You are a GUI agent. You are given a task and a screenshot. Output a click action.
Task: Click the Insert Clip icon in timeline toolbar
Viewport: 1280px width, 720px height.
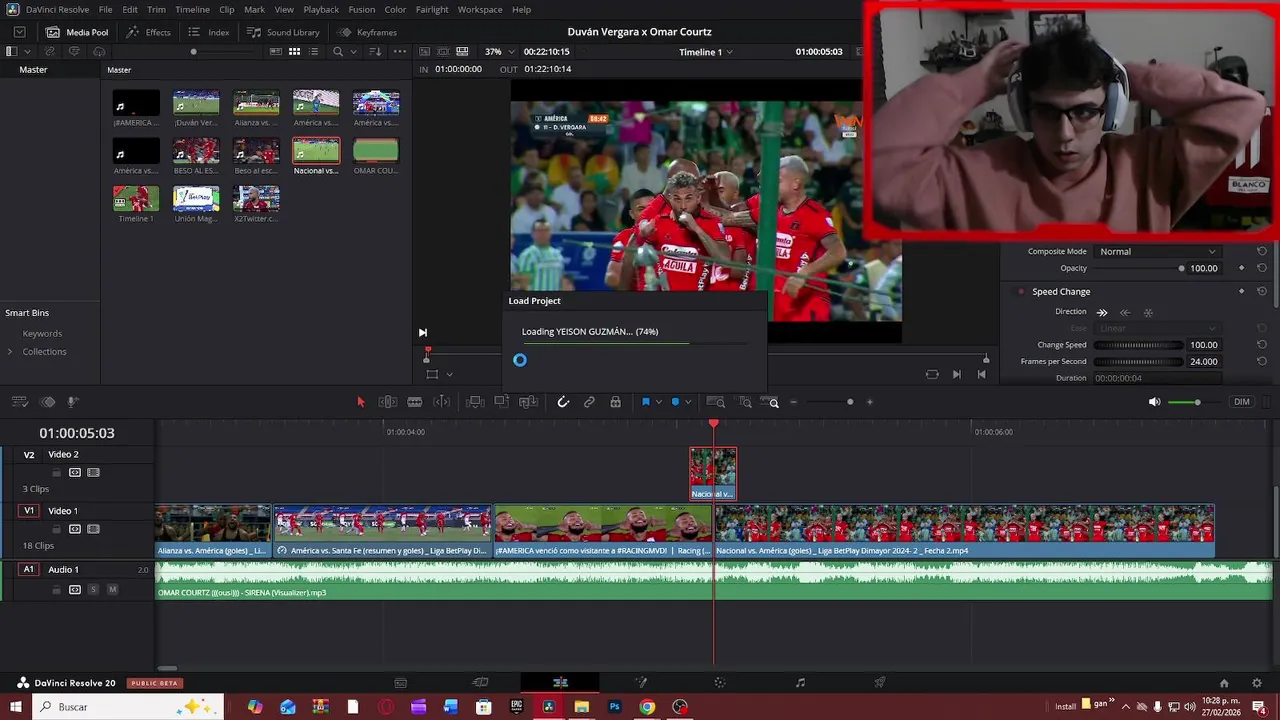[475, 402]
